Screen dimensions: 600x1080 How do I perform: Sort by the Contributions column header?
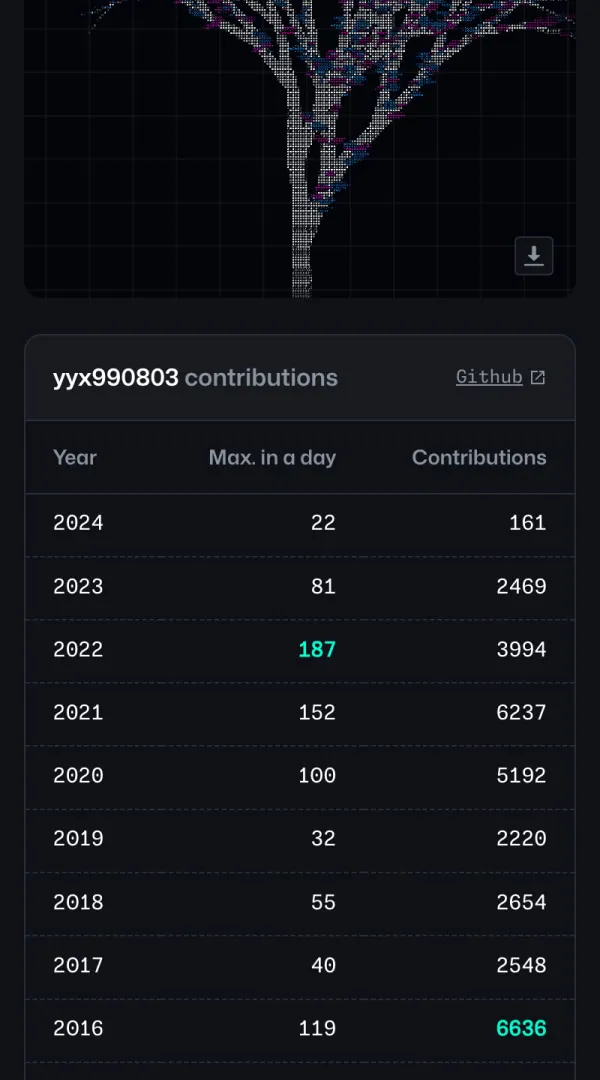click(479, 457)
